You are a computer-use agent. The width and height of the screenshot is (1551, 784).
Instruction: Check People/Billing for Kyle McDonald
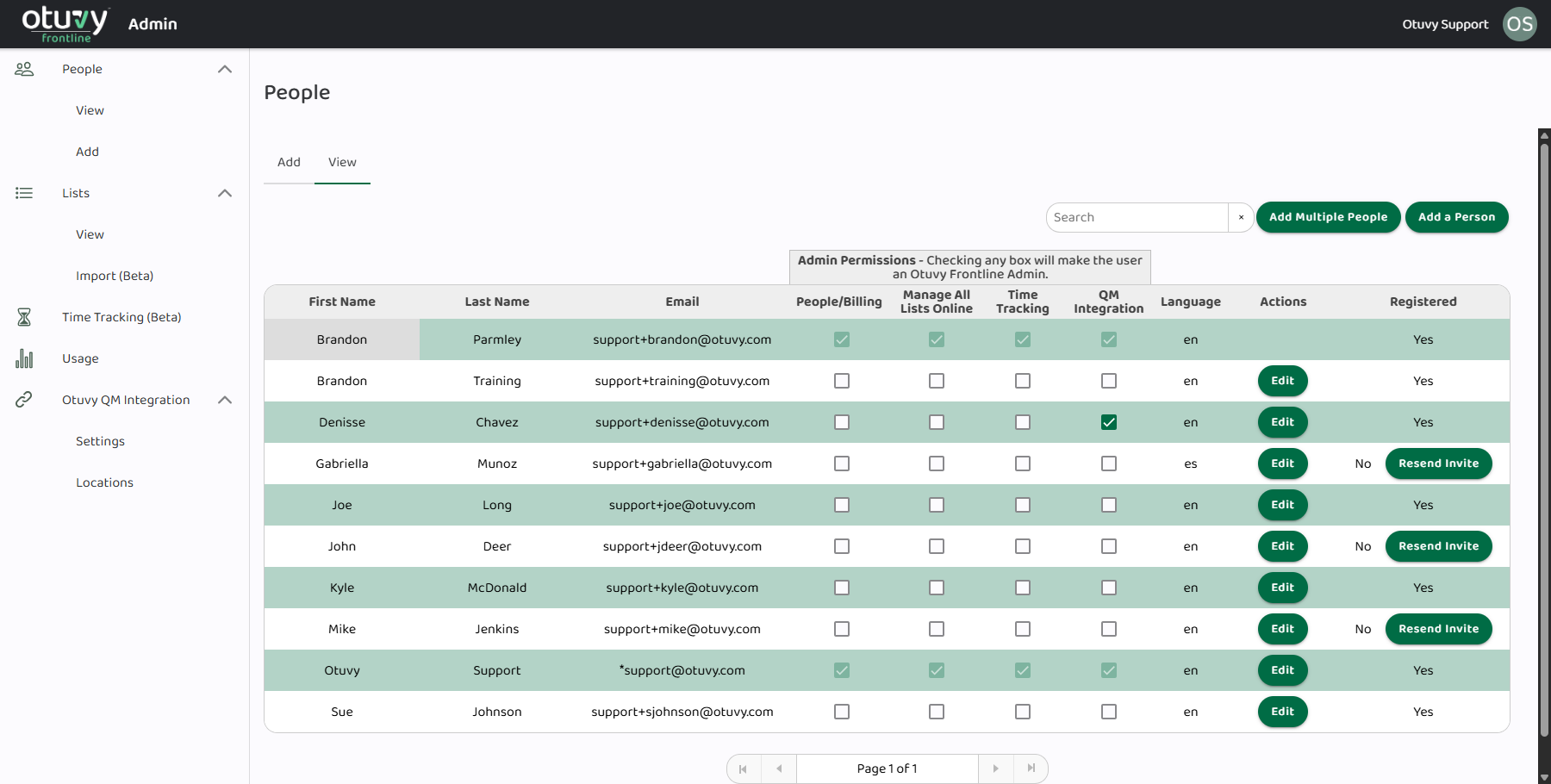point(842,588)
